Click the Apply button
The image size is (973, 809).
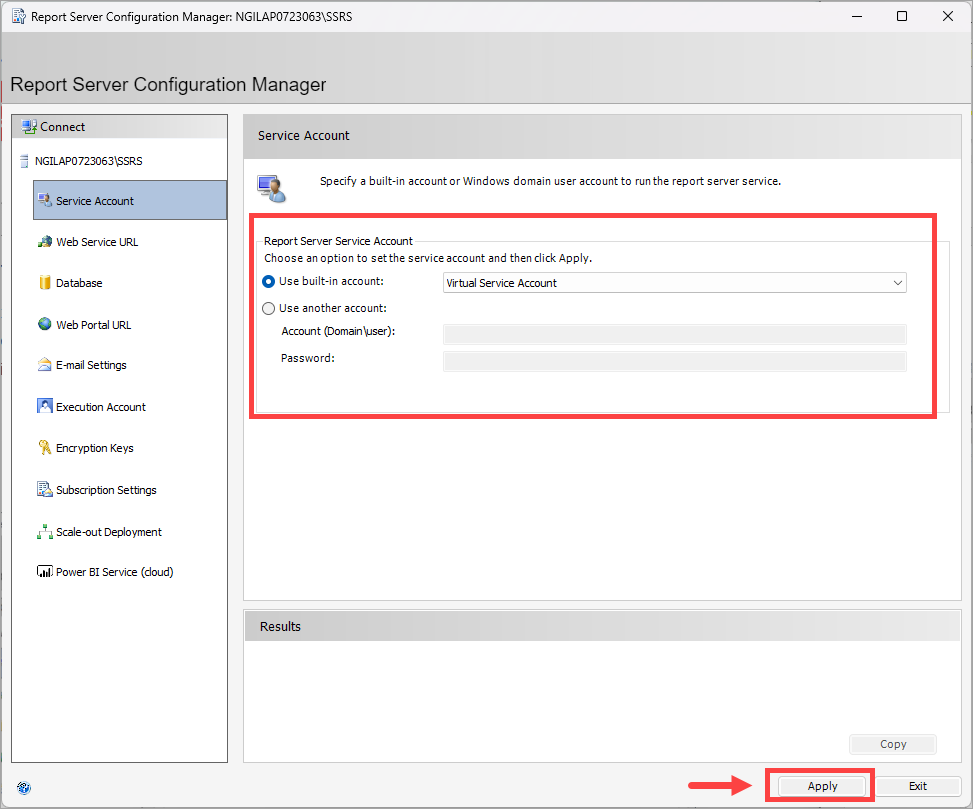[x=822, y=786]
